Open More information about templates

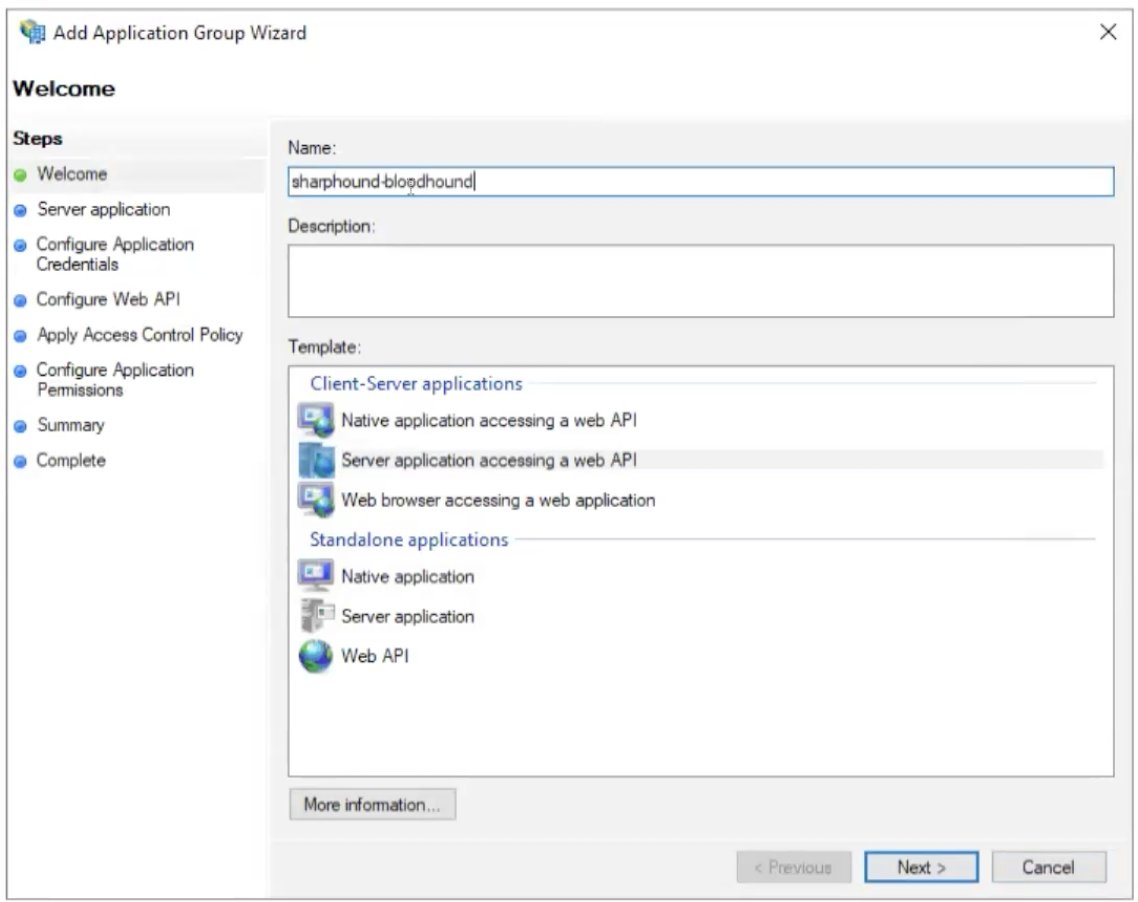coord(372,804)
